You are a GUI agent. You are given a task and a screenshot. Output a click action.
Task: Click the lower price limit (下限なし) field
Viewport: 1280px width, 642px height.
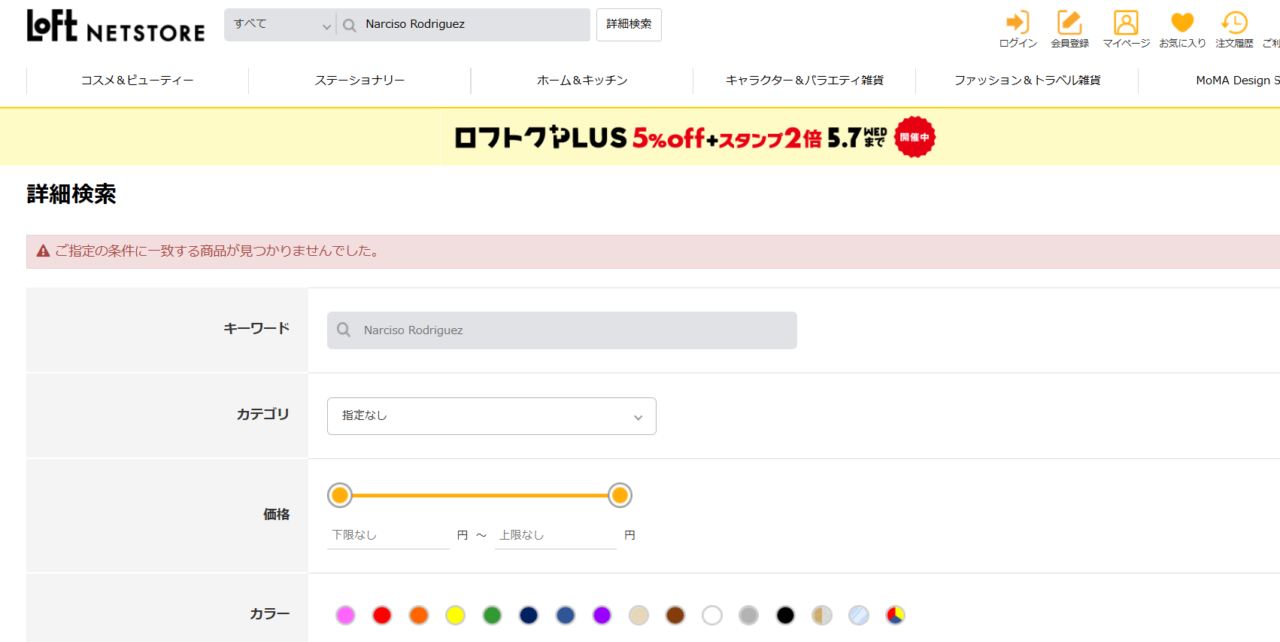[388, 535]
